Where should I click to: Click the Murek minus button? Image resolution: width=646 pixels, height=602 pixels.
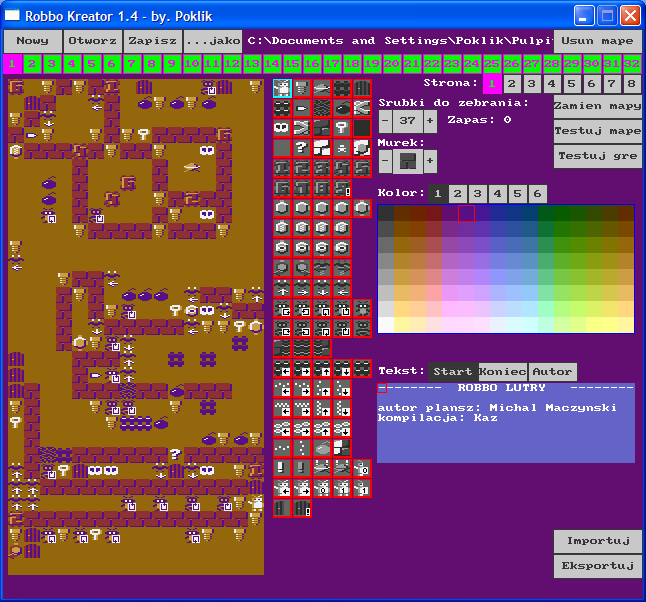pos(385,161)
